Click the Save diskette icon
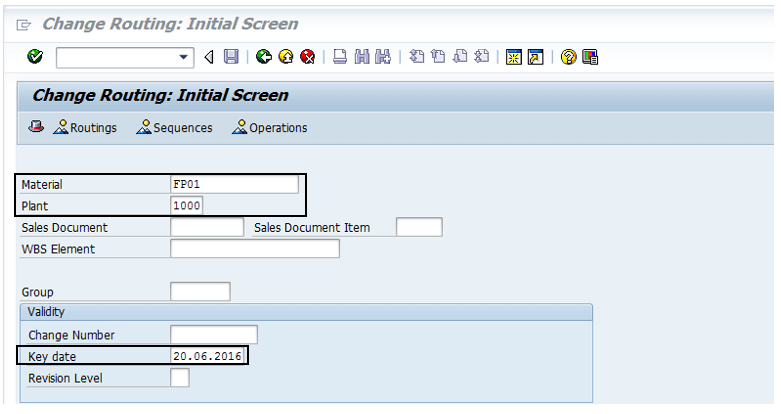781x414 pixels. click(x=231, y=57)
